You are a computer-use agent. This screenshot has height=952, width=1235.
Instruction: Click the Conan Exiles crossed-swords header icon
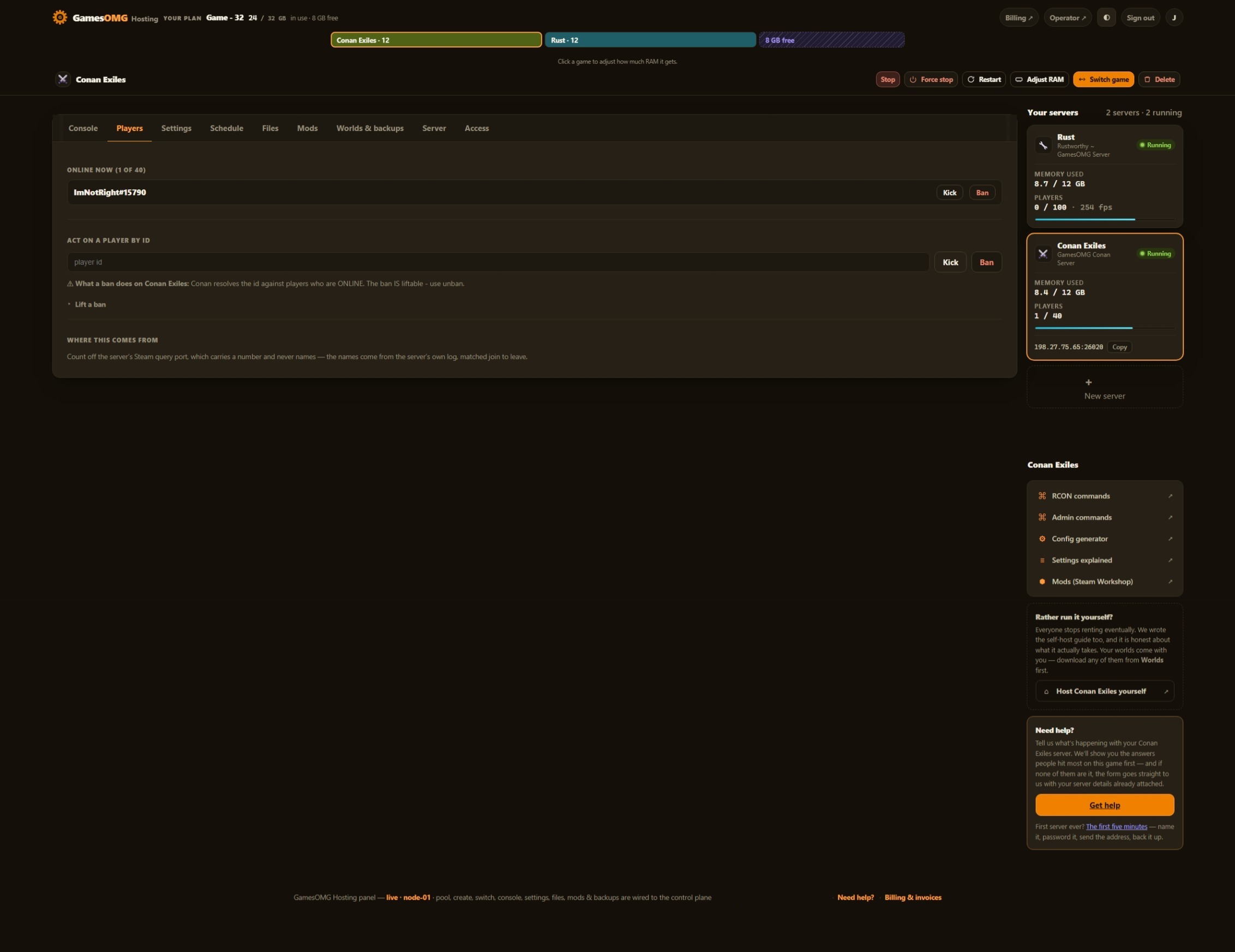tap(63, 79)
